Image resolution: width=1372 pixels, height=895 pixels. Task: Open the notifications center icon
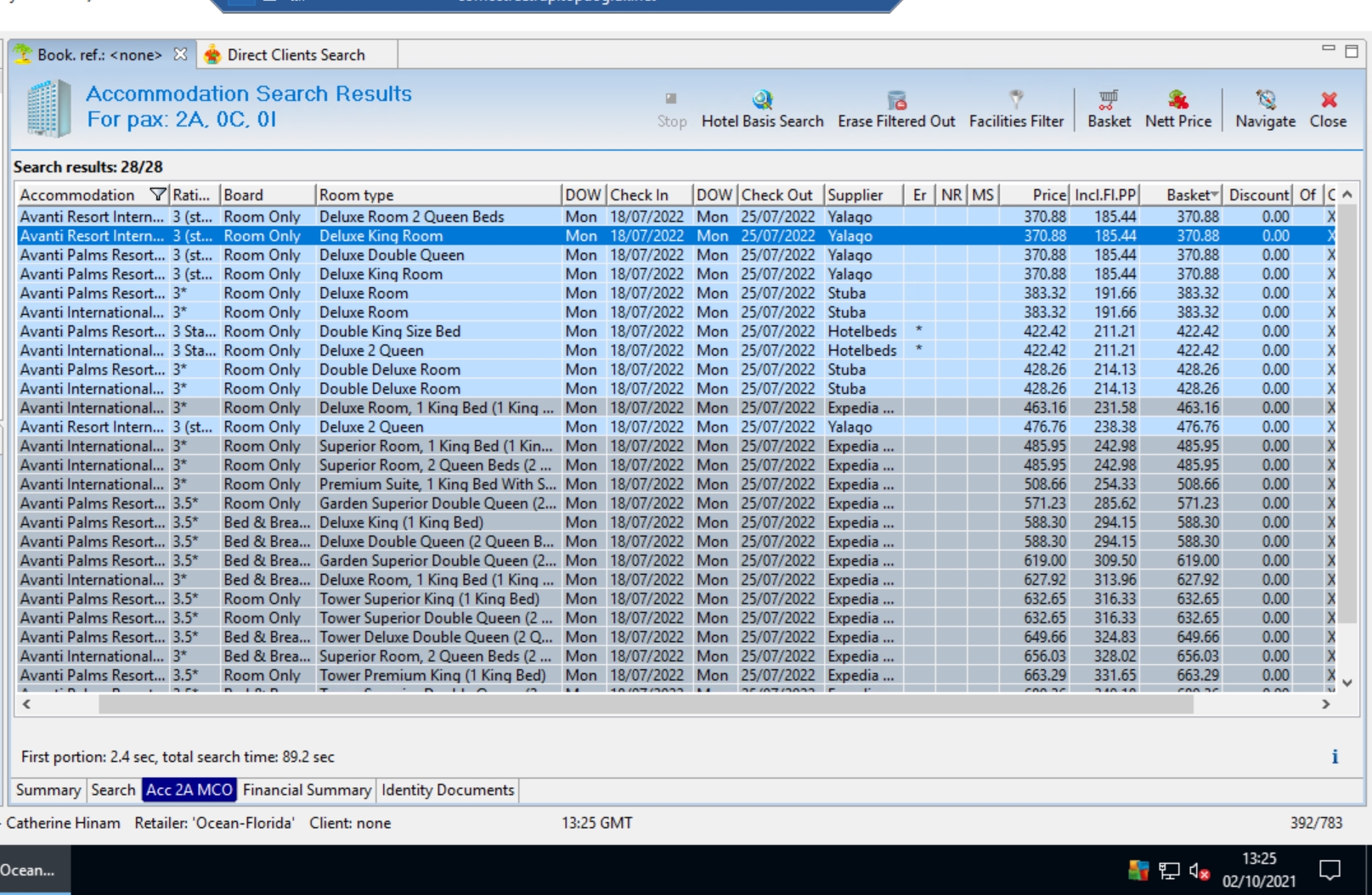[x=1330, y=870]
